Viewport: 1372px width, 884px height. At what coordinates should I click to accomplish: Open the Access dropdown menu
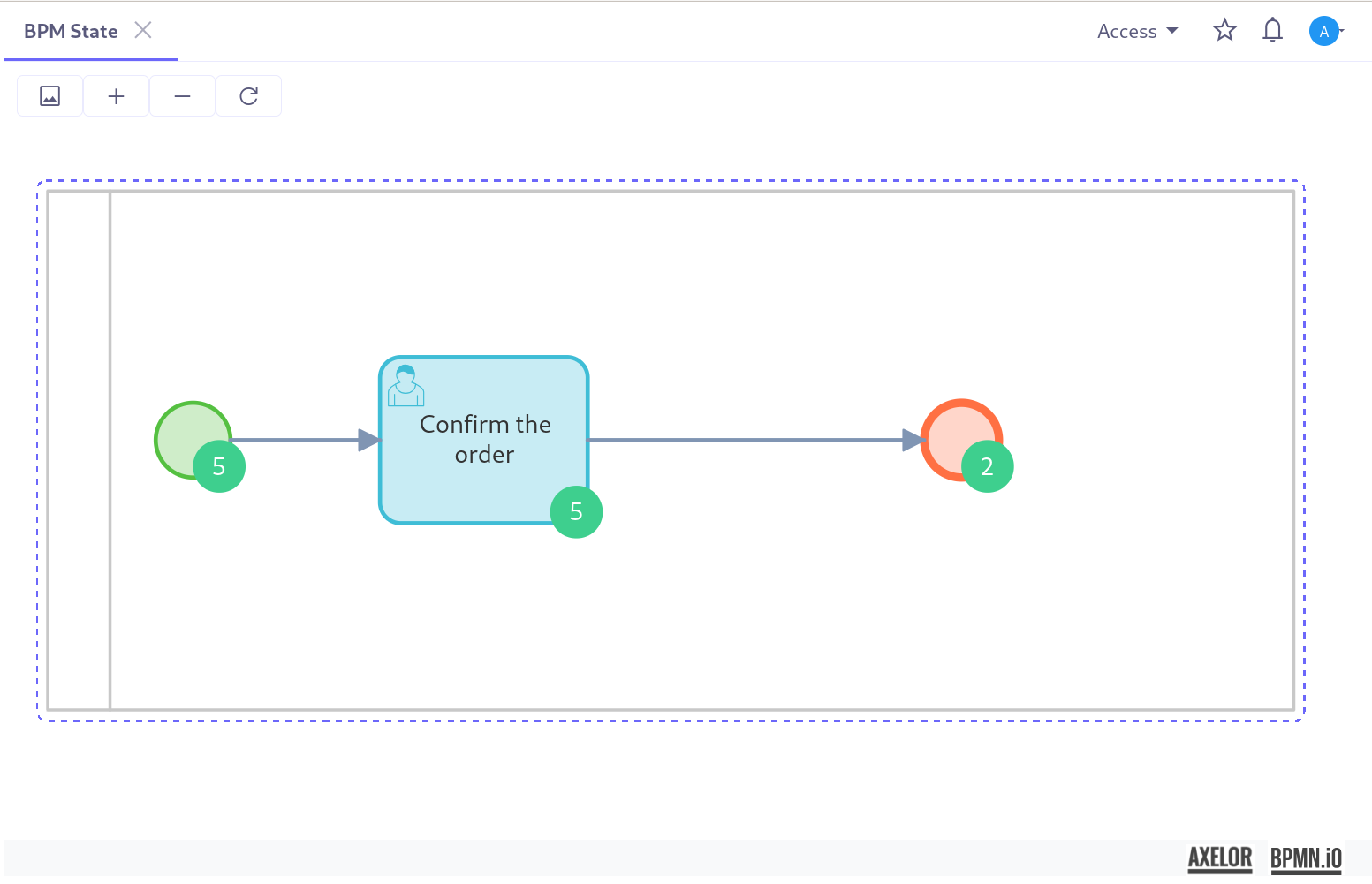1137,31
